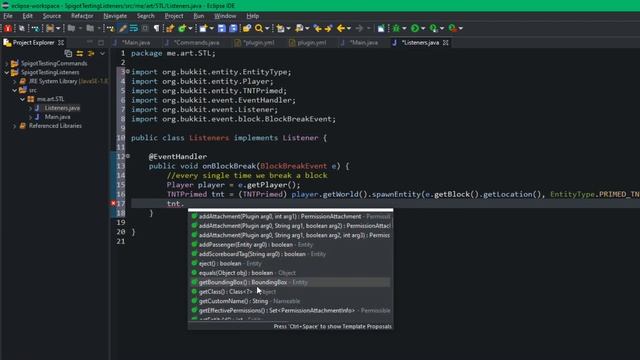Click the green new-class C icon

(182, 28)
